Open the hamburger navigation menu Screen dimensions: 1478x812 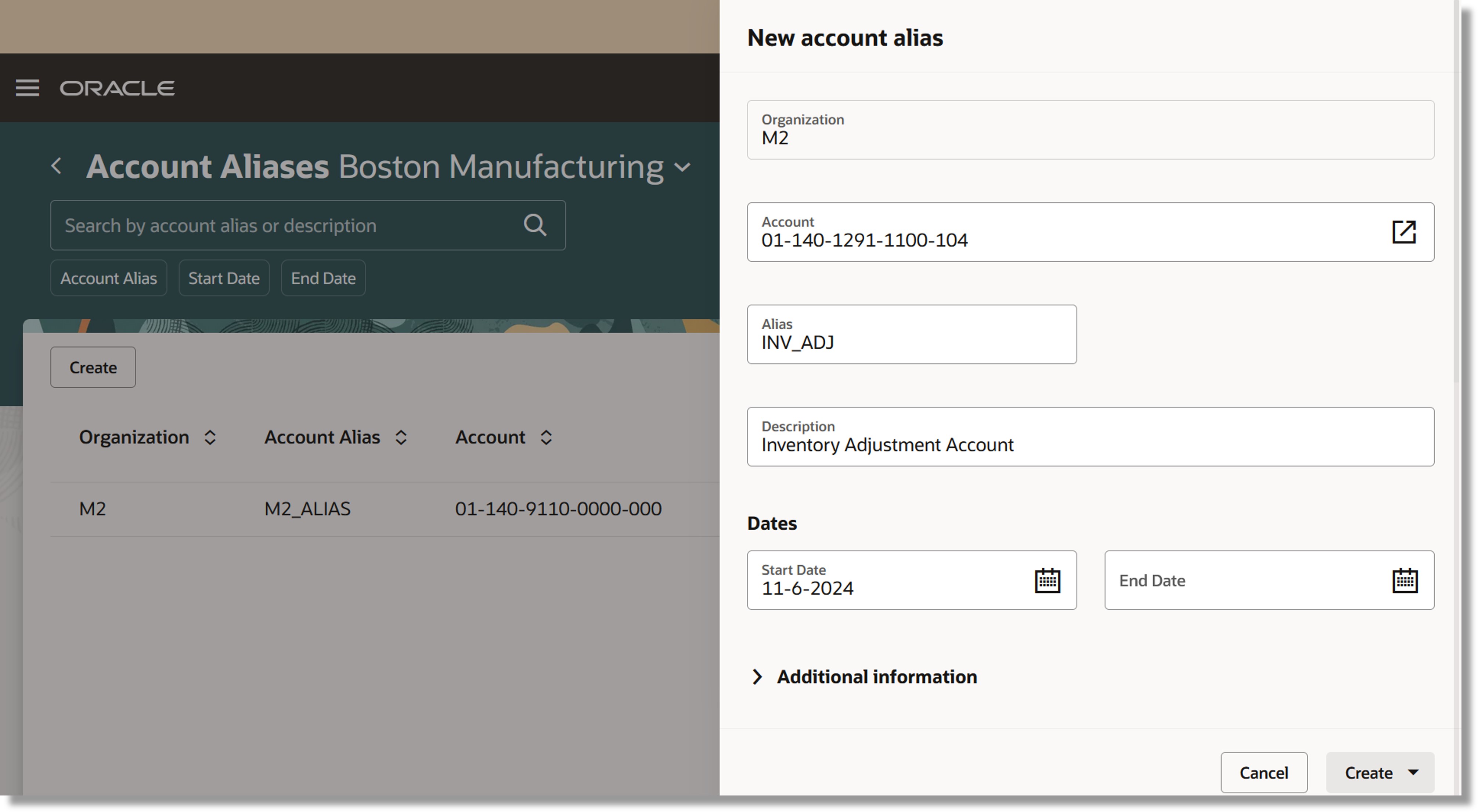click(x=27, y=88)
